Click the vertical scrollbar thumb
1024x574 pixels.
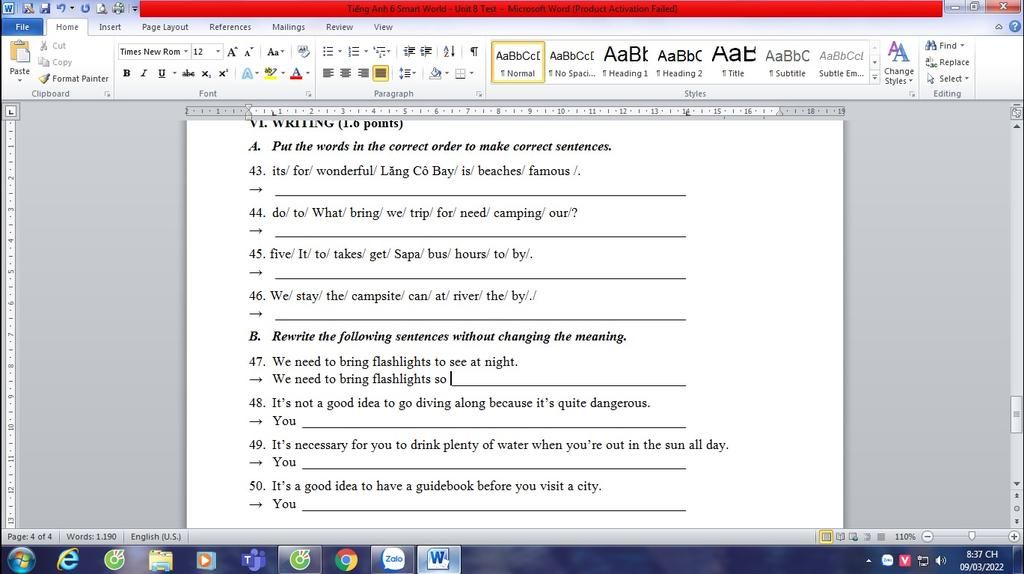1016,413
